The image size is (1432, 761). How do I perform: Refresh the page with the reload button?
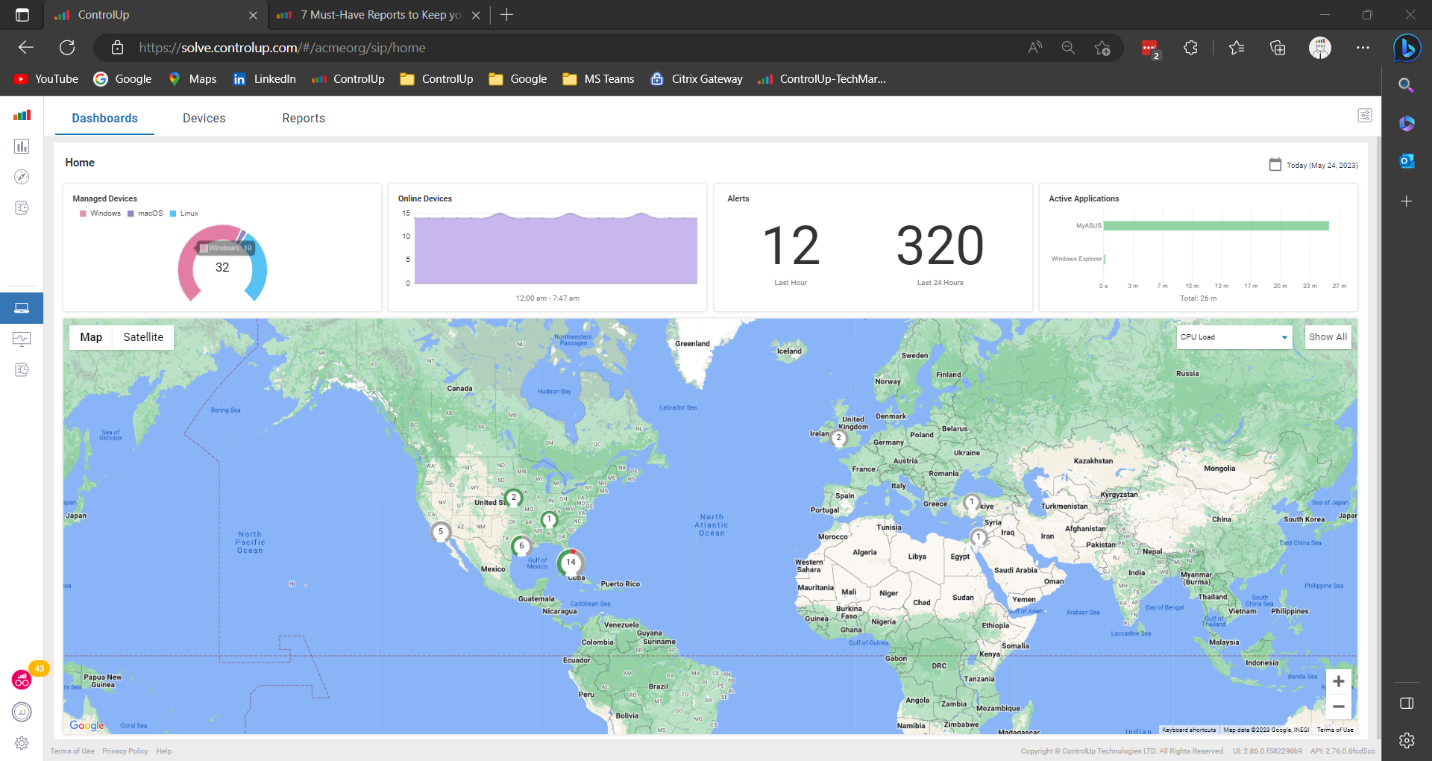(x=67, y=47)
